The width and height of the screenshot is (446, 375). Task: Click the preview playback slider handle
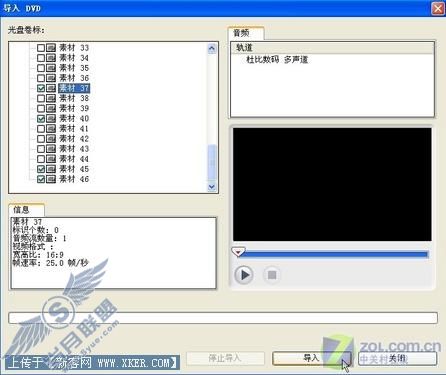click(238, 252)
